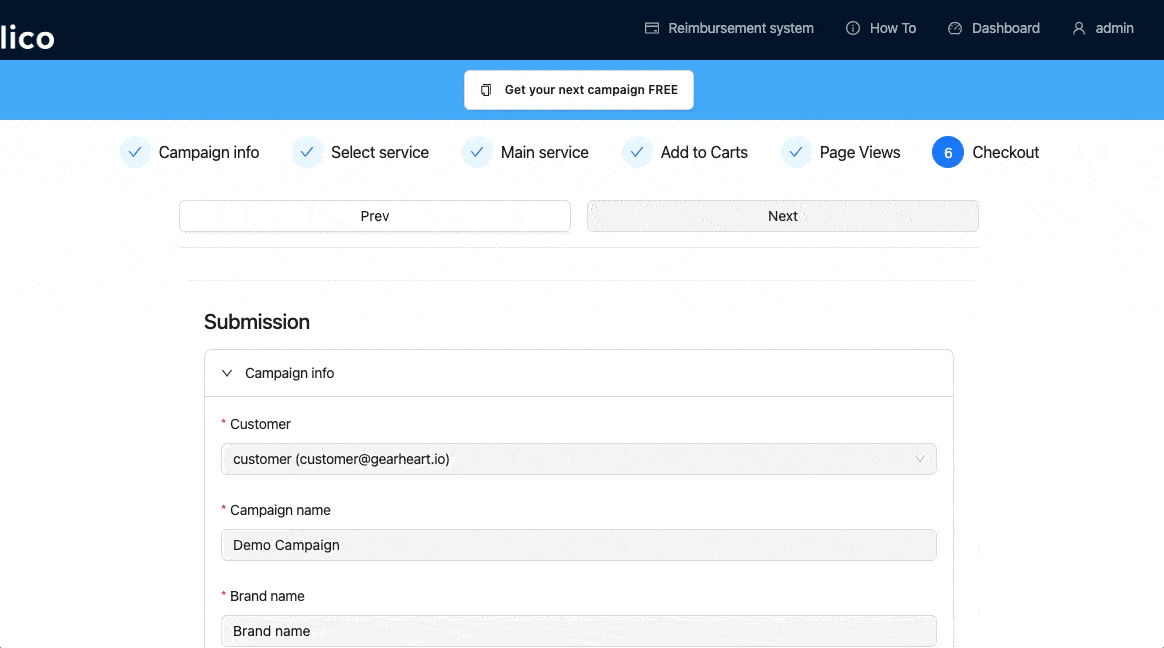The width and height of the screenshot is (1164, 648).
Task: Click the Dashboard gauge icon
Action: pos(955,28)
